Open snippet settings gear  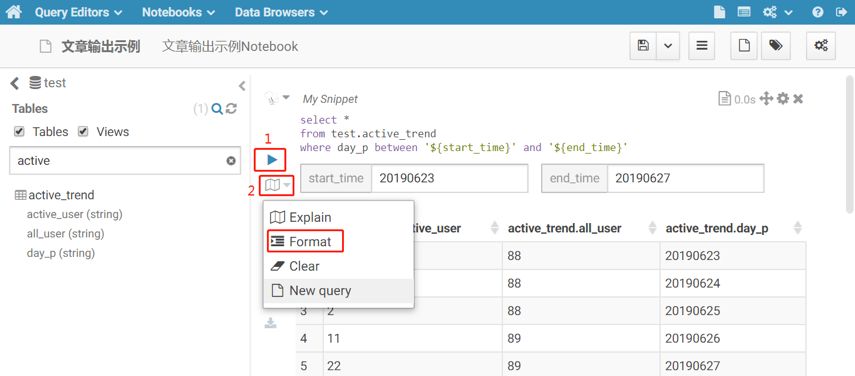(783, 99)
